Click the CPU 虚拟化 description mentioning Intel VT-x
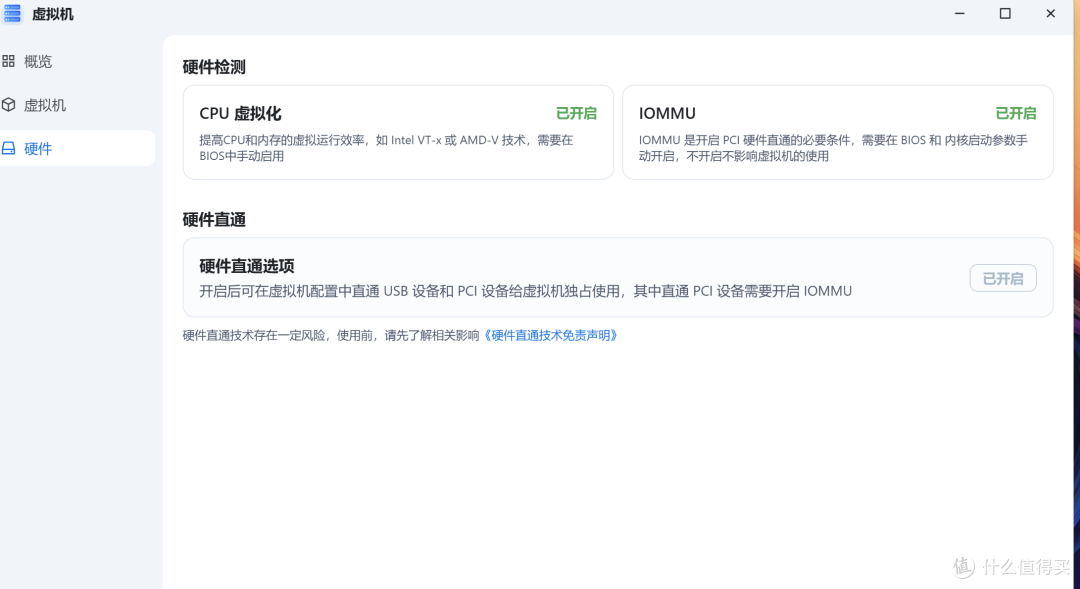Viewport: 1080px width, 589px height. point(386,148)
